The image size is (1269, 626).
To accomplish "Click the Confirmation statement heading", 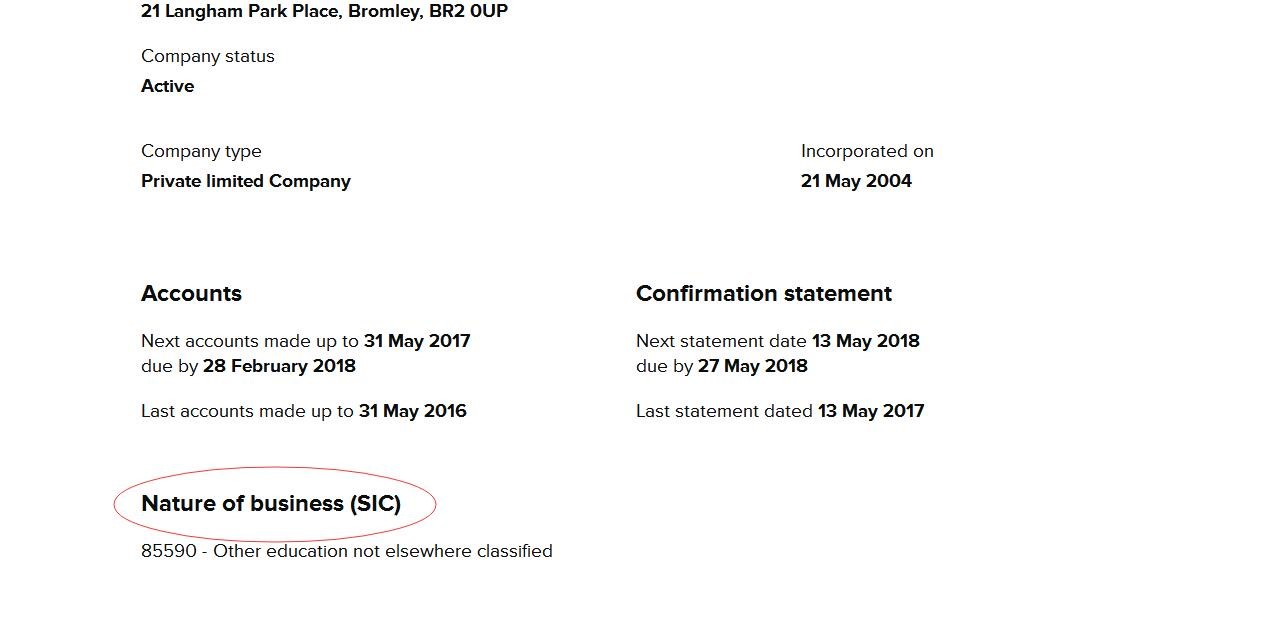I will pos(763,294).
